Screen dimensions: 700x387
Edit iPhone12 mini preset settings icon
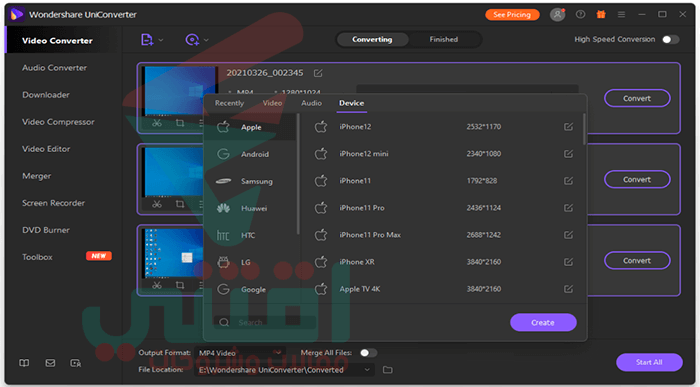(x=568, y=154)
